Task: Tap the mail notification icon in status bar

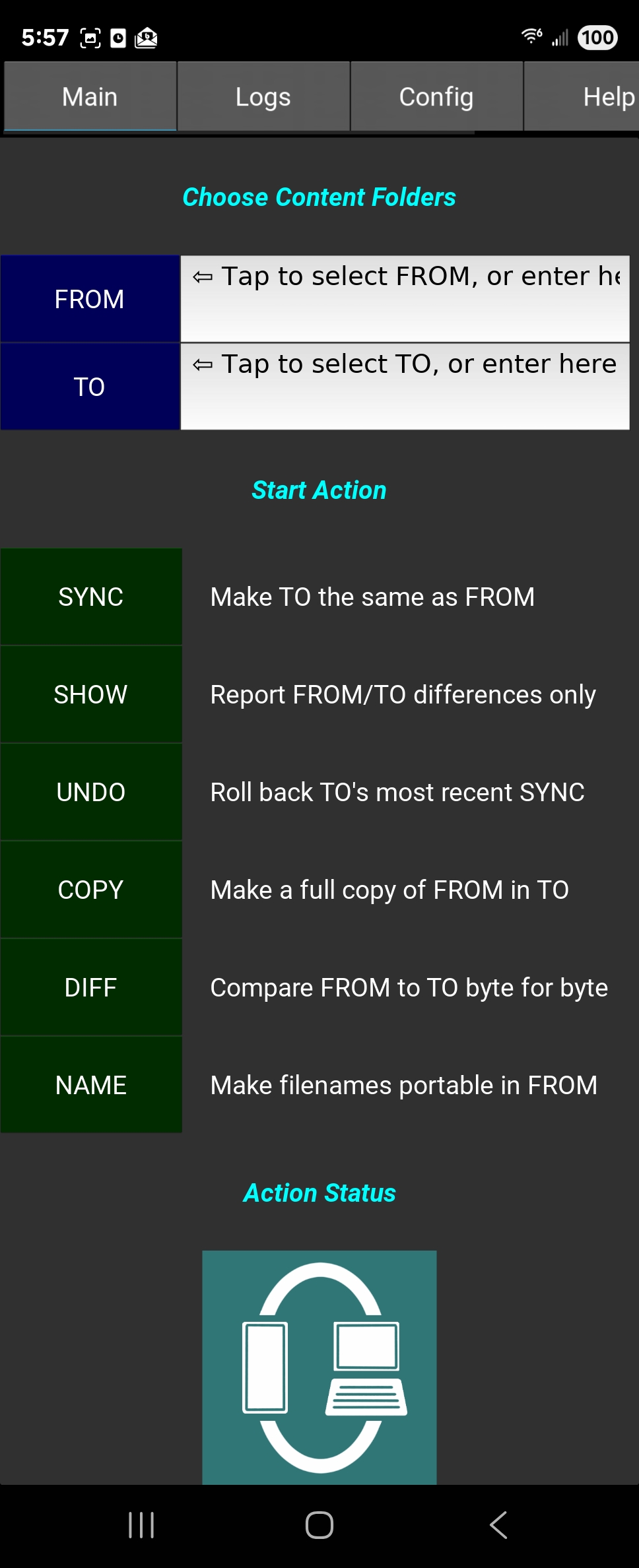Action: (146, 38)
